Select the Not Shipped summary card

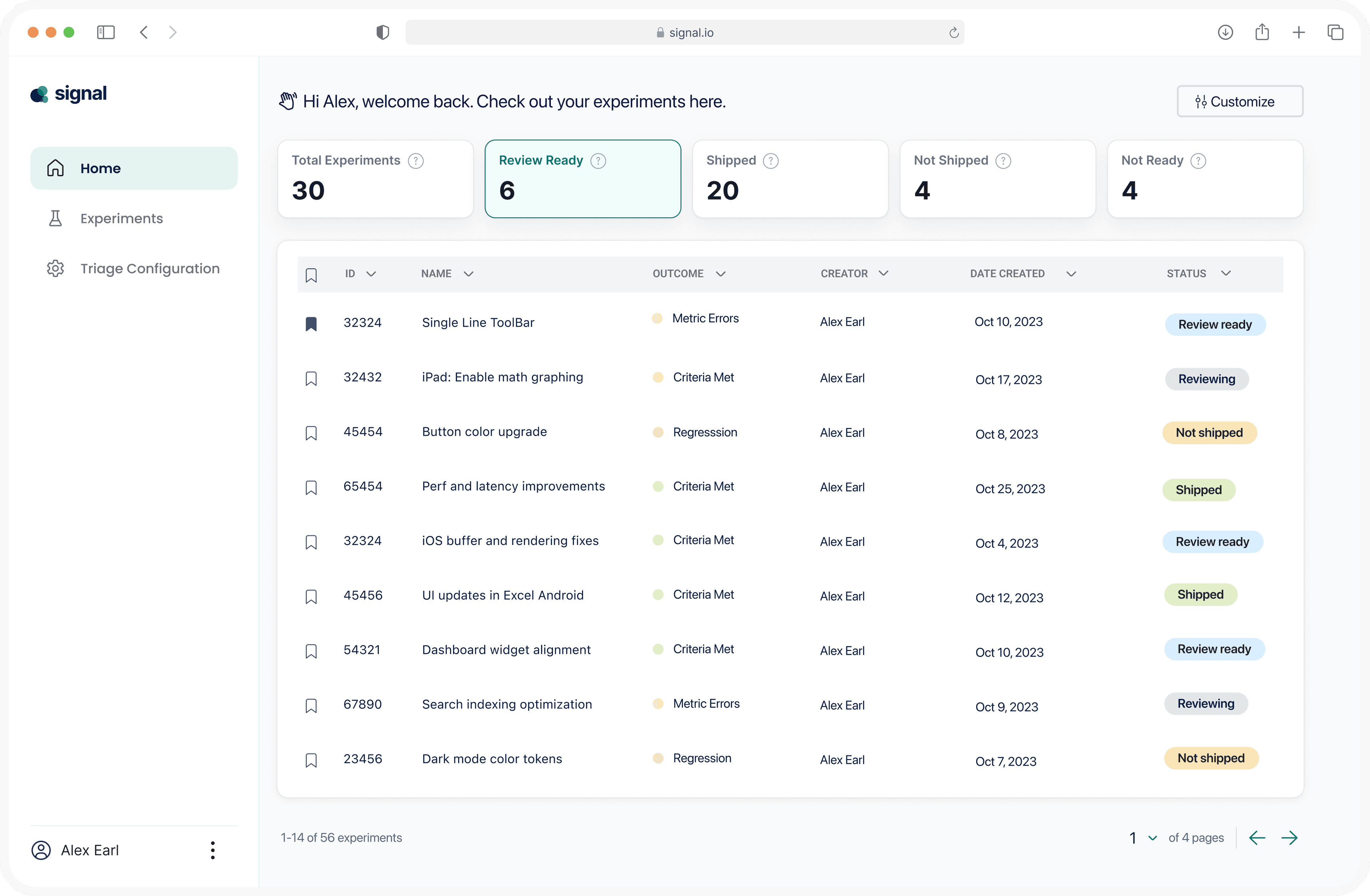(998, 179)
